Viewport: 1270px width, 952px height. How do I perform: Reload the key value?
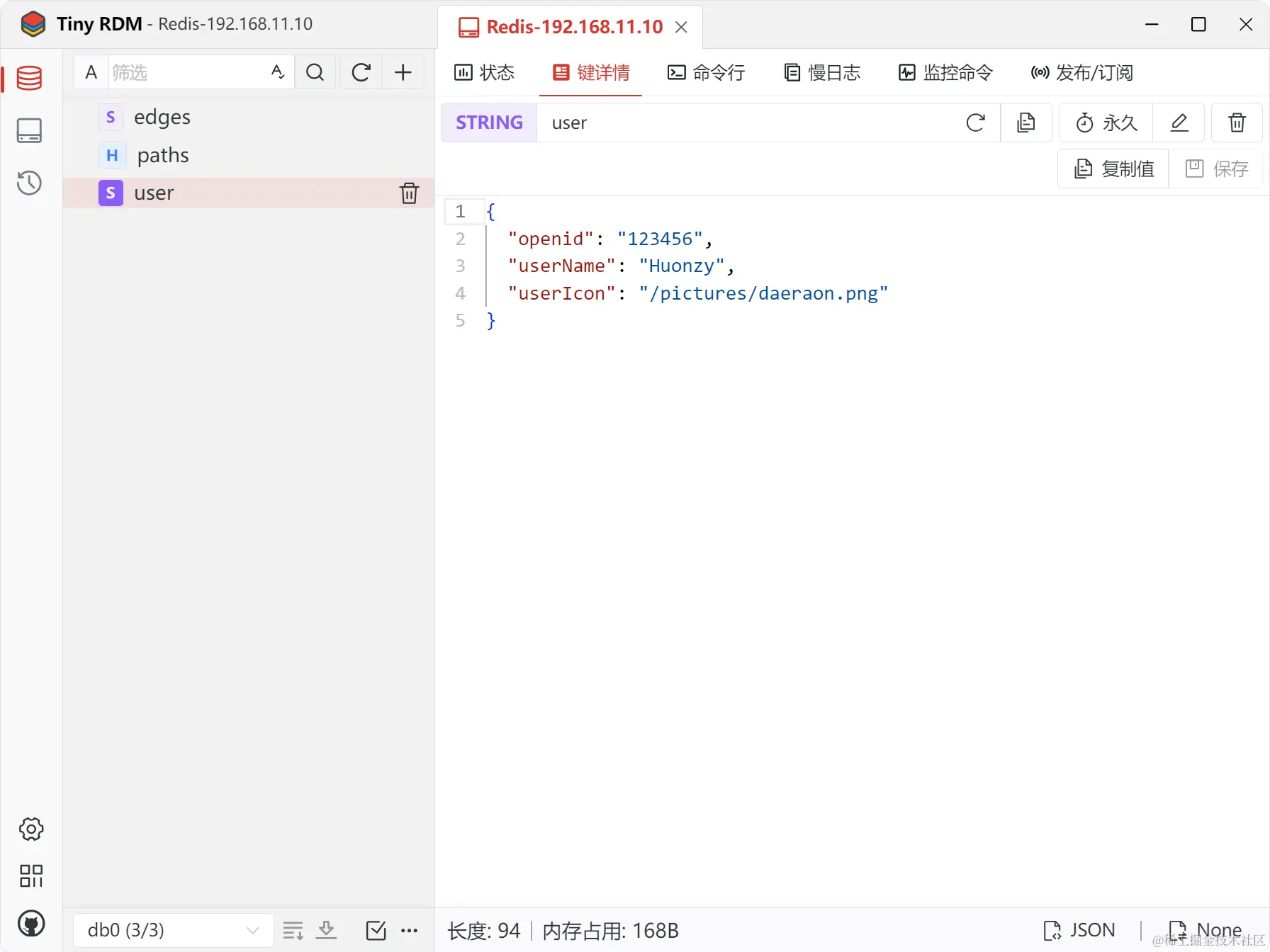pos(976,123)
